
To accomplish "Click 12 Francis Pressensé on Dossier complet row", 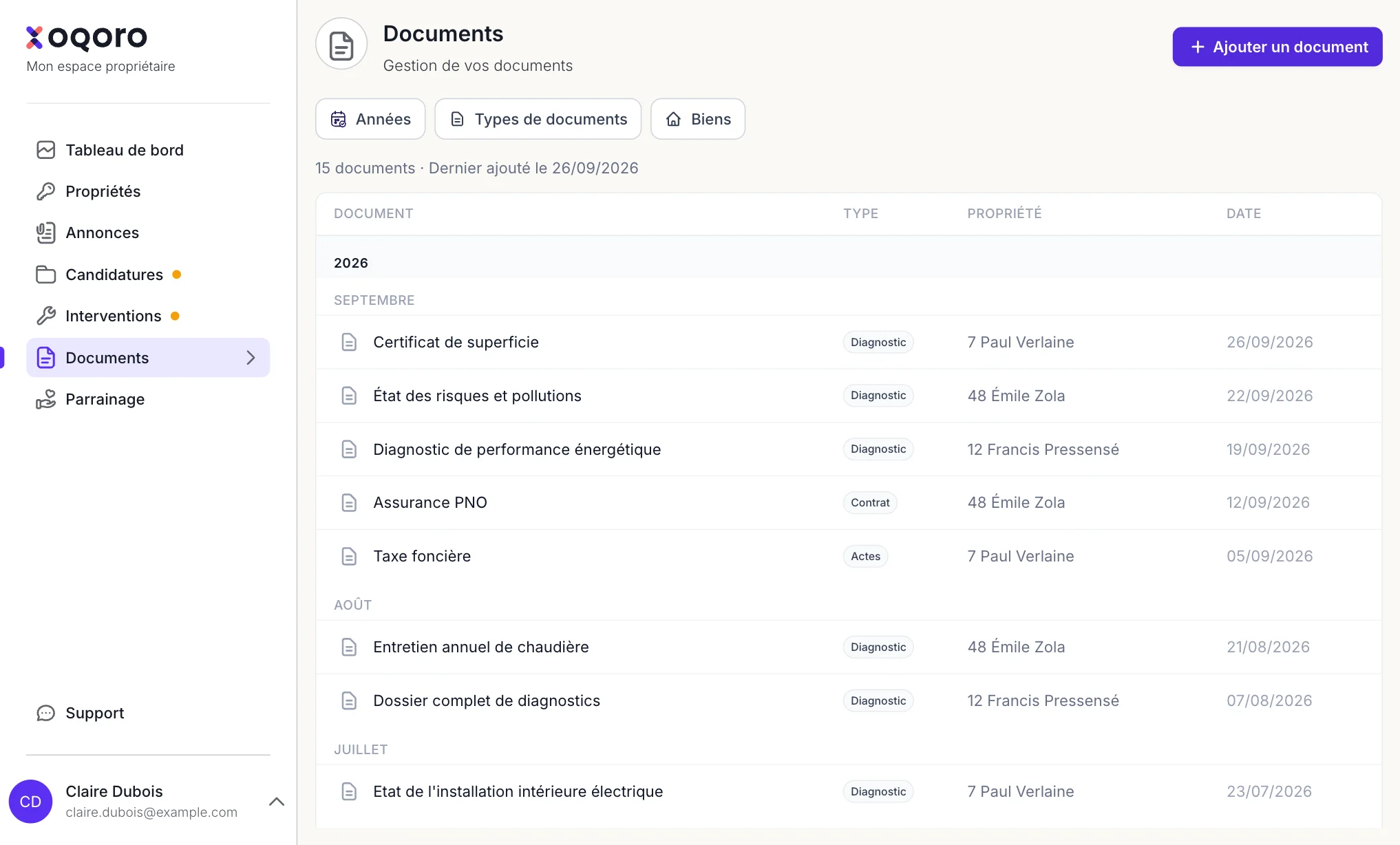I will pyautogui.click(x=1043, y=700).
